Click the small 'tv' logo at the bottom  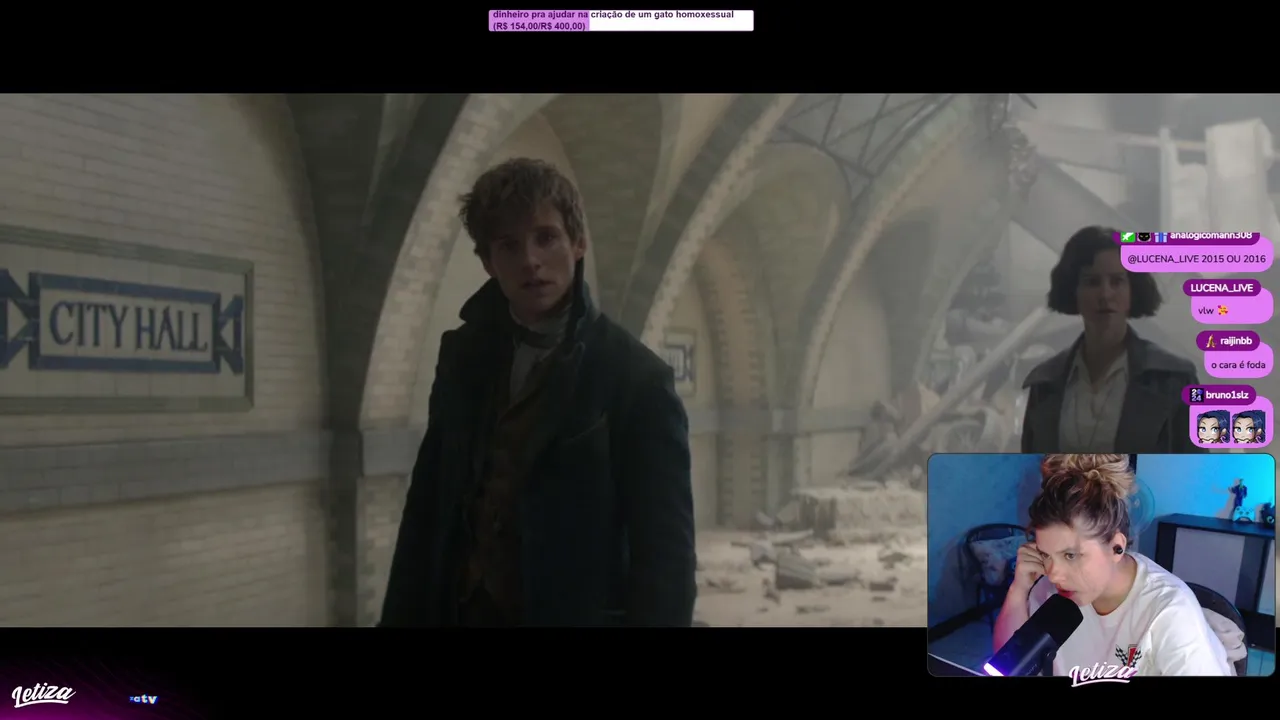[x=143, y=699]
